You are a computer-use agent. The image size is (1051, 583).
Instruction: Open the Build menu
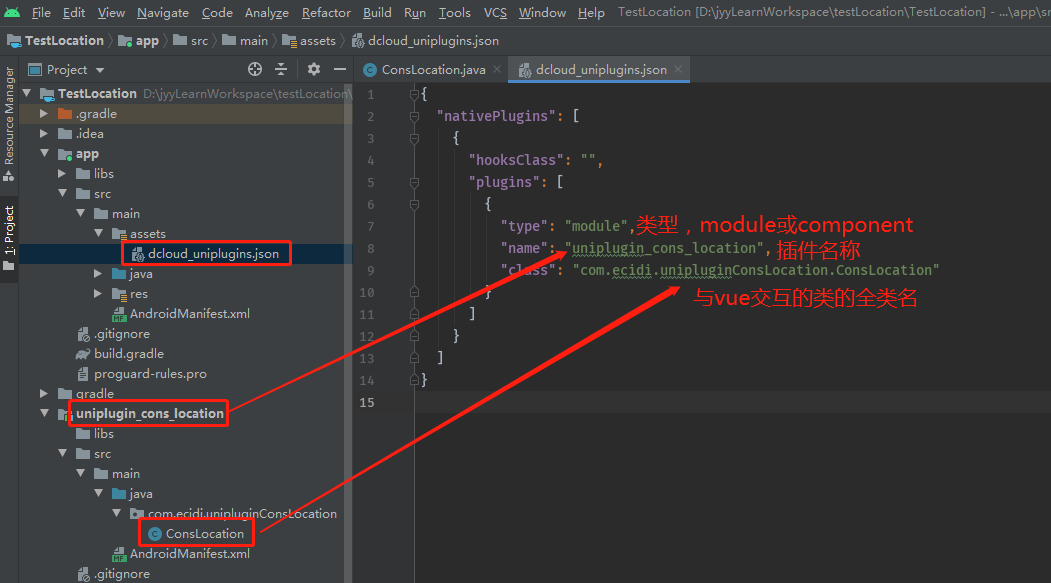(377, 13)
